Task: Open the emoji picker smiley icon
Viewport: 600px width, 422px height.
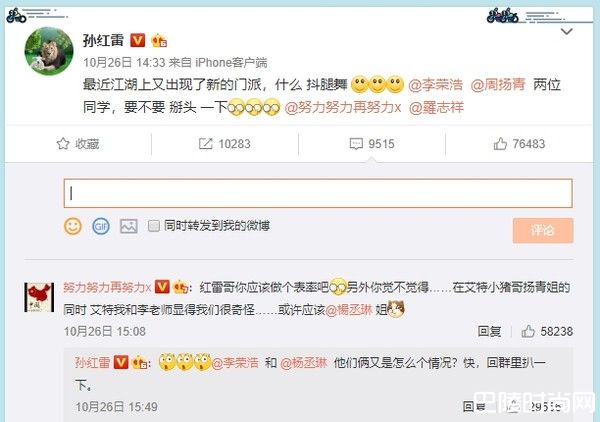Action: tap(73, 226)
